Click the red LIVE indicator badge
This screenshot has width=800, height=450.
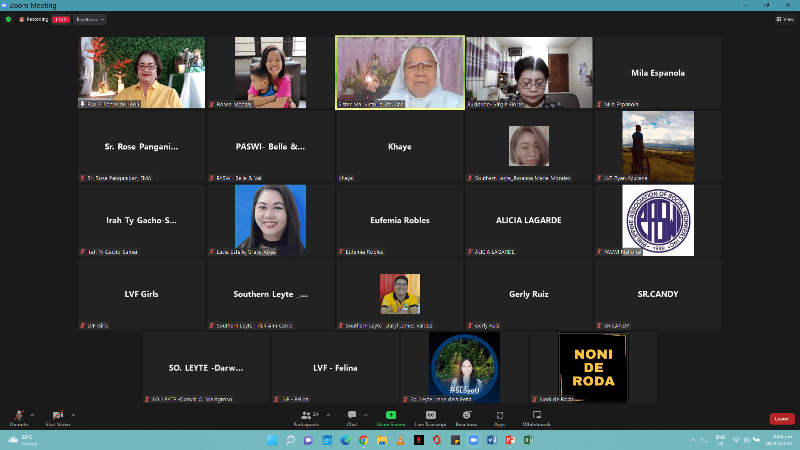point(62,19)
